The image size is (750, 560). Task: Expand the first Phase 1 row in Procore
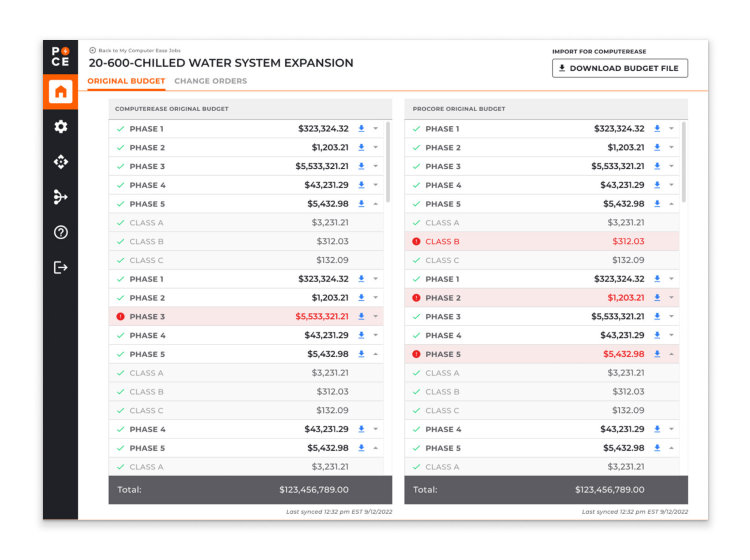click(x=671, y=129)
